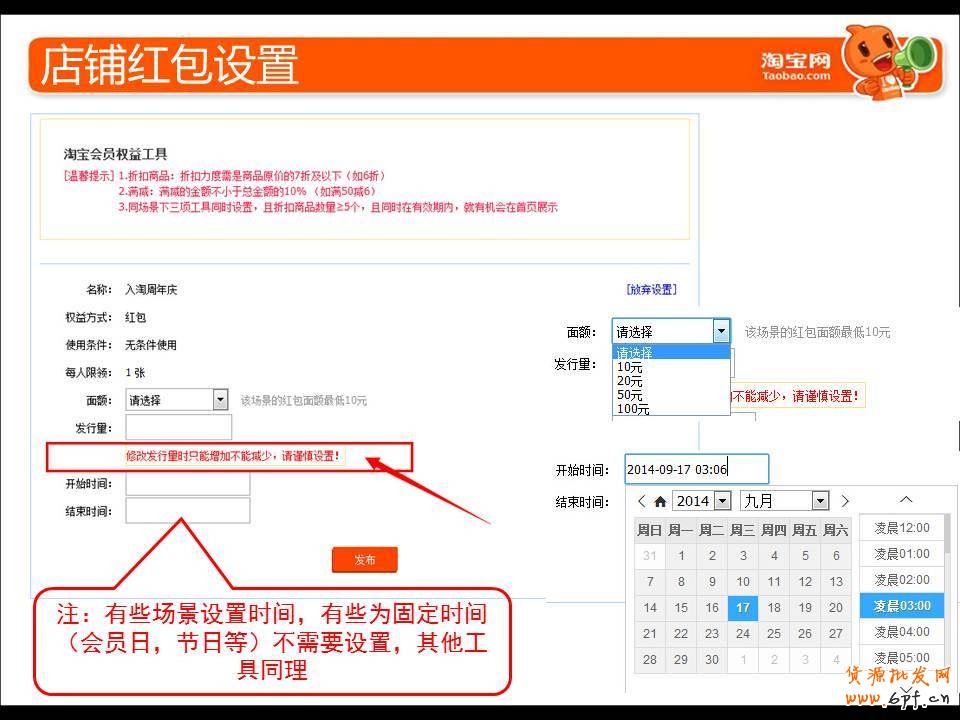The image size is (960, 720).
Task: Choose 100元 denomination option
Action: pyautogui.click(x=633, y=409)
